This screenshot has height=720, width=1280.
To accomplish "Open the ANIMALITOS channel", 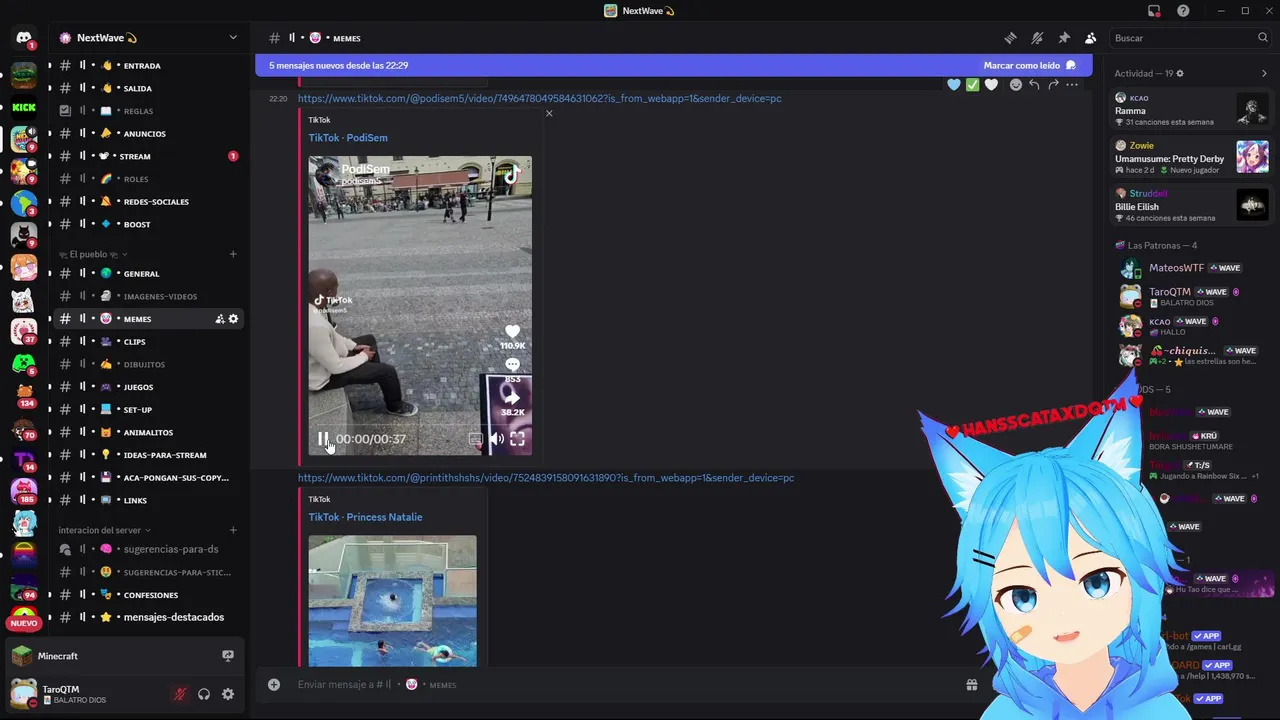I will coord(148,432).
